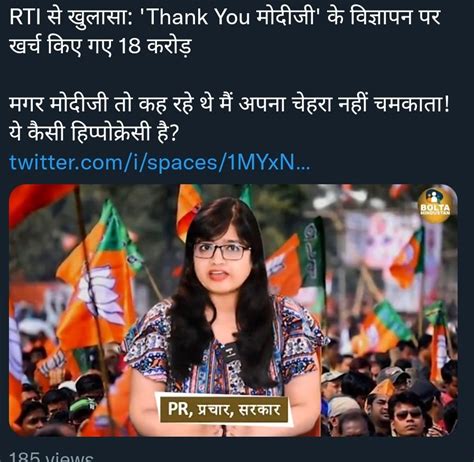474x462 pixels.
Task: Open the twitter.com/i/spaces link
Action: [159, 163]
